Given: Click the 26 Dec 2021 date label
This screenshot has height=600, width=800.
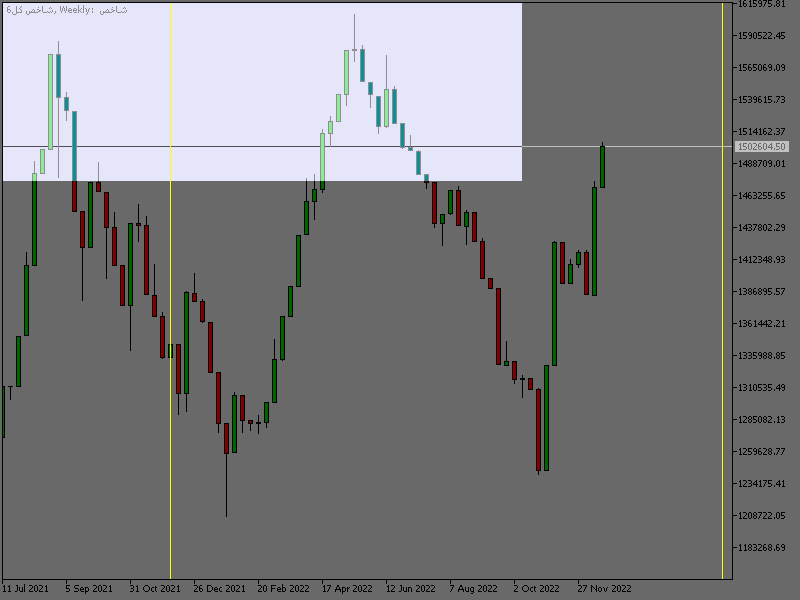Looking at the screenshot, I should tap(219, 588).
